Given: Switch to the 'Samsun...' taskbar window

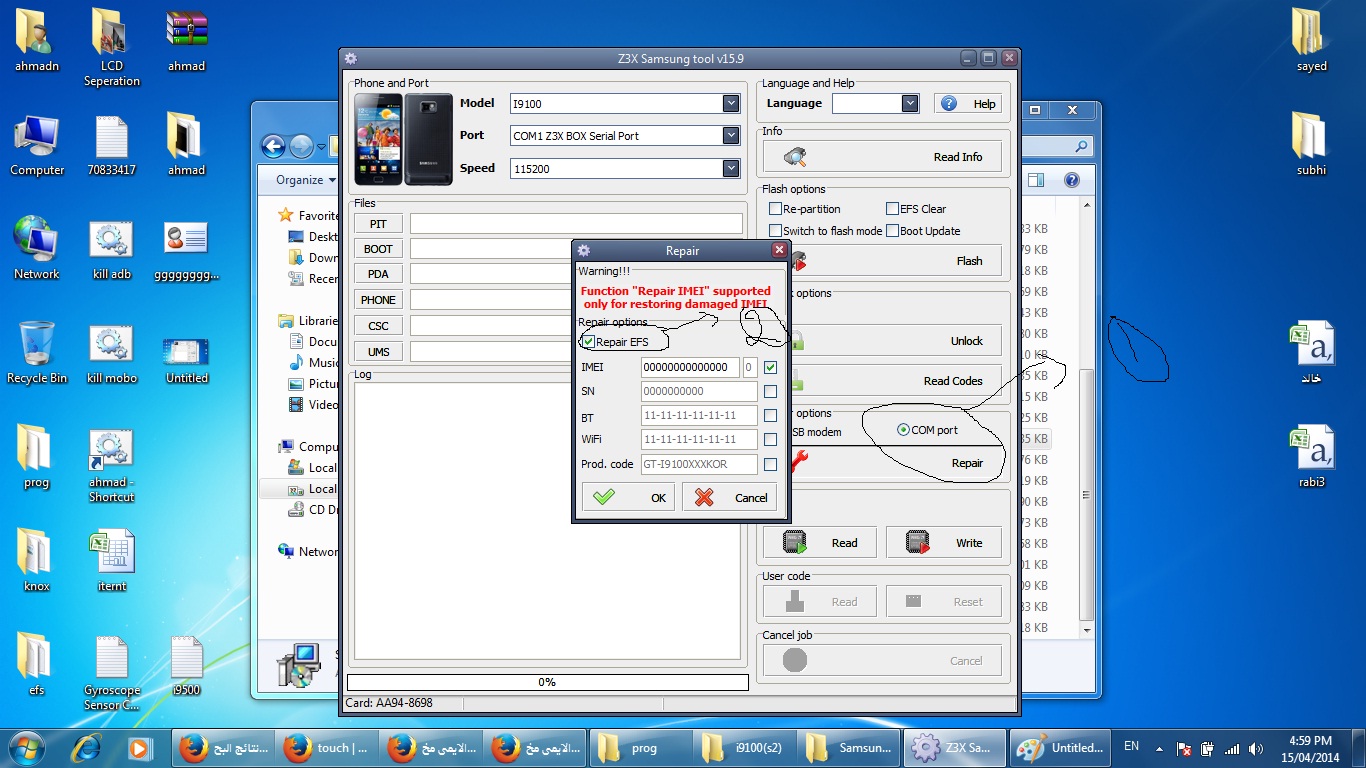Looking at the screenshot, I should pyautogui.click(x=847, y=748).
